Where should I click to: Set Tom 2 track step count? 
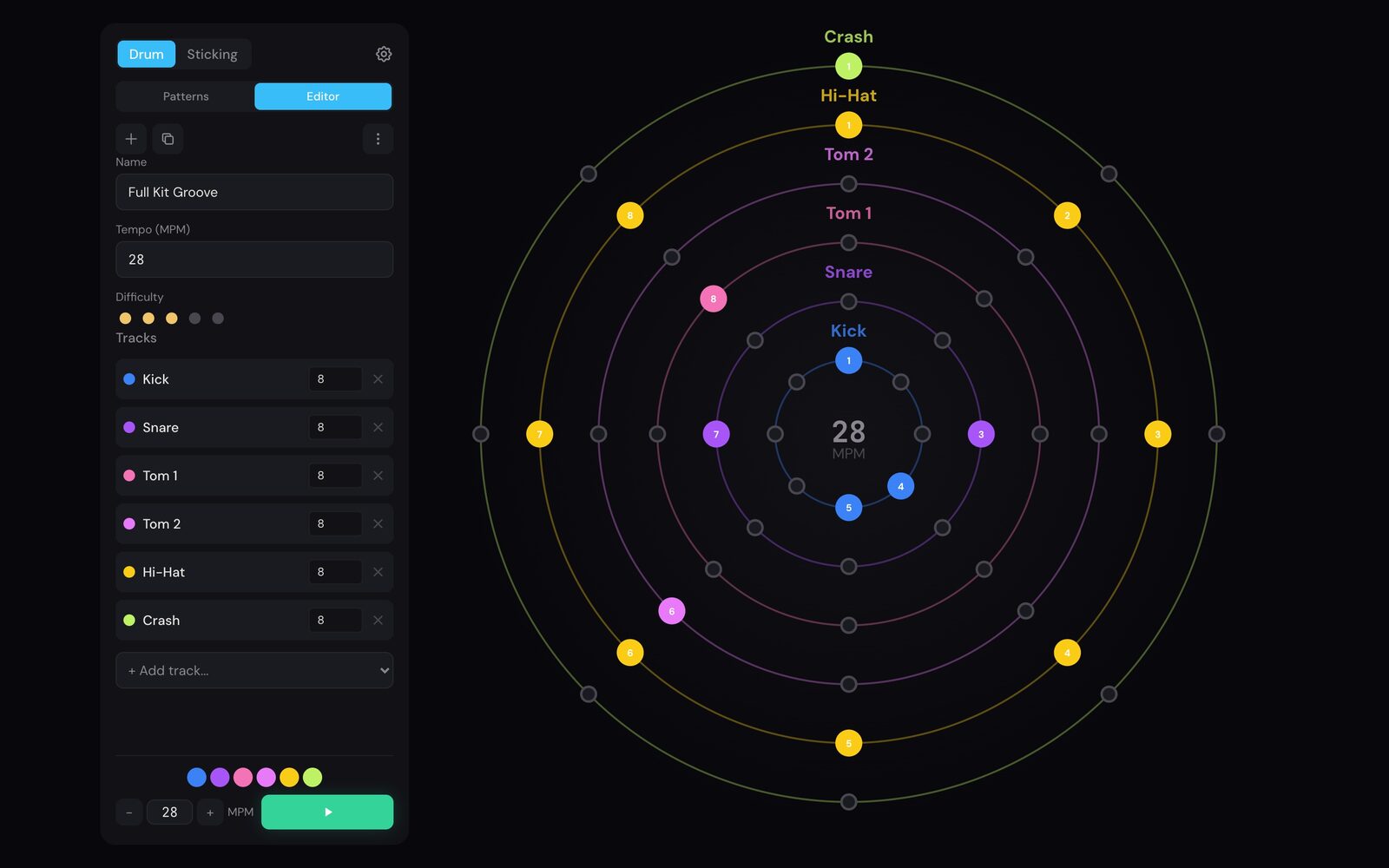click(335, 523)
